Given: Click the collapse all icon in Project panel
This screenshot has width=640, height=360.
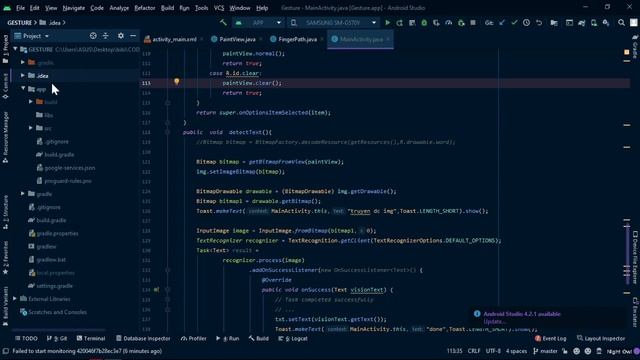Looking at the screenshot, I should (x=106, y=36).
